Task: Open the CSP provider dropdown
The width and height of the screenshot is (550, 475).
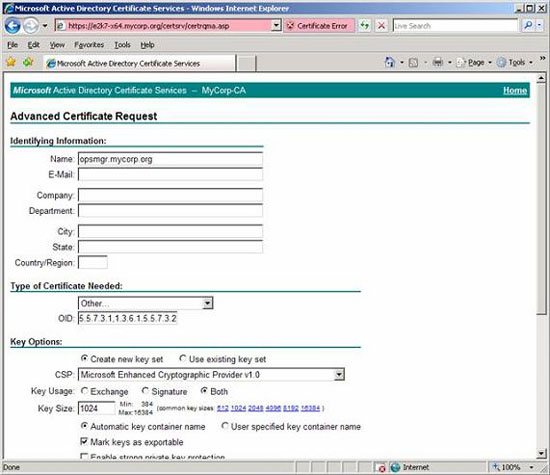Action: (x=211, y=375)
